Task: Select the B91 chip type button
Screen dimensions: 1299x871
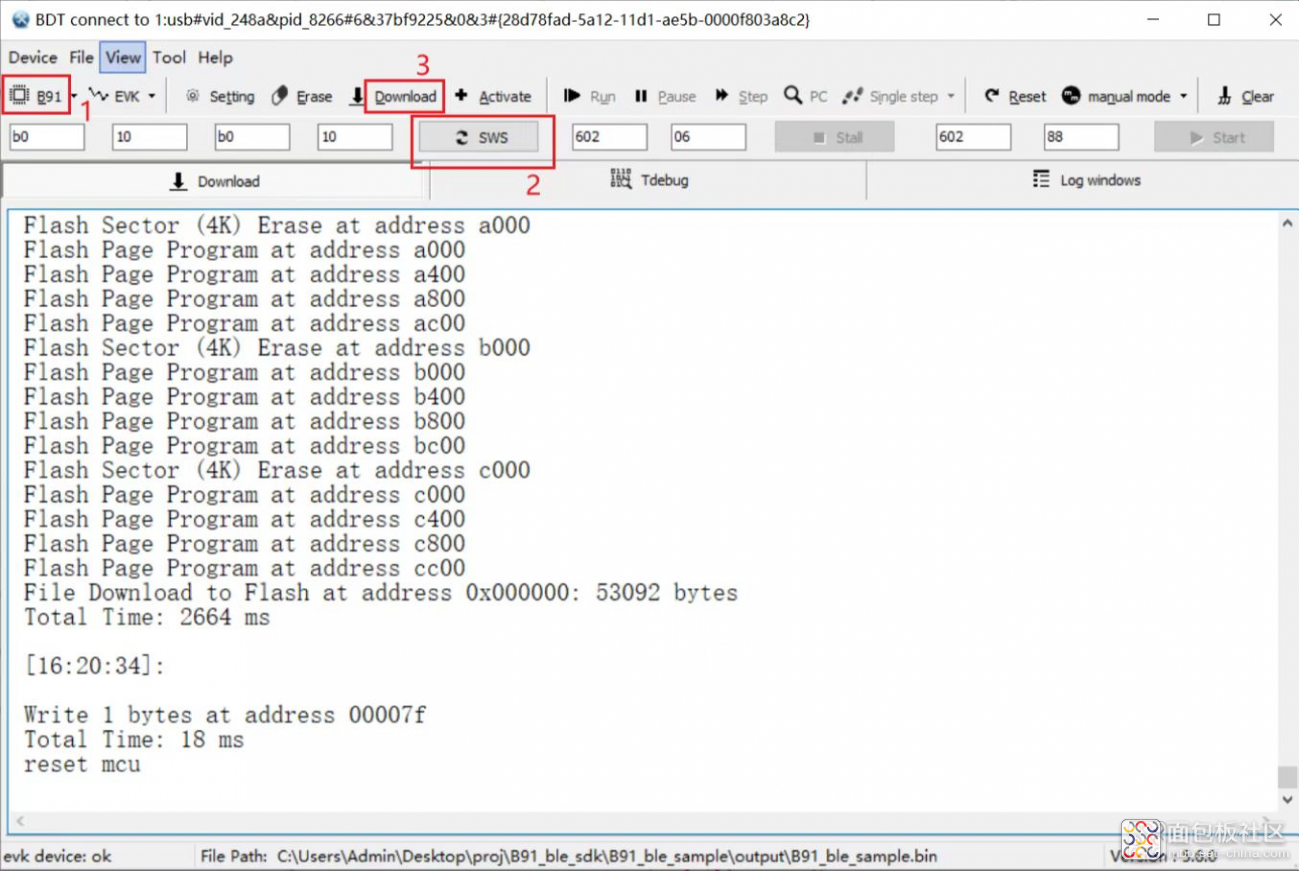Action: coord(37,96)
